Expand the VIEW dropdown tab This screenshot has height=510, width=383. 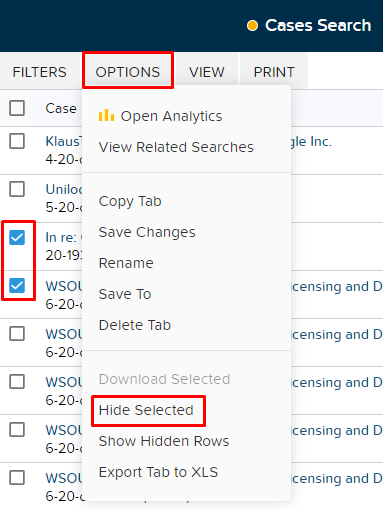(207, 72)
